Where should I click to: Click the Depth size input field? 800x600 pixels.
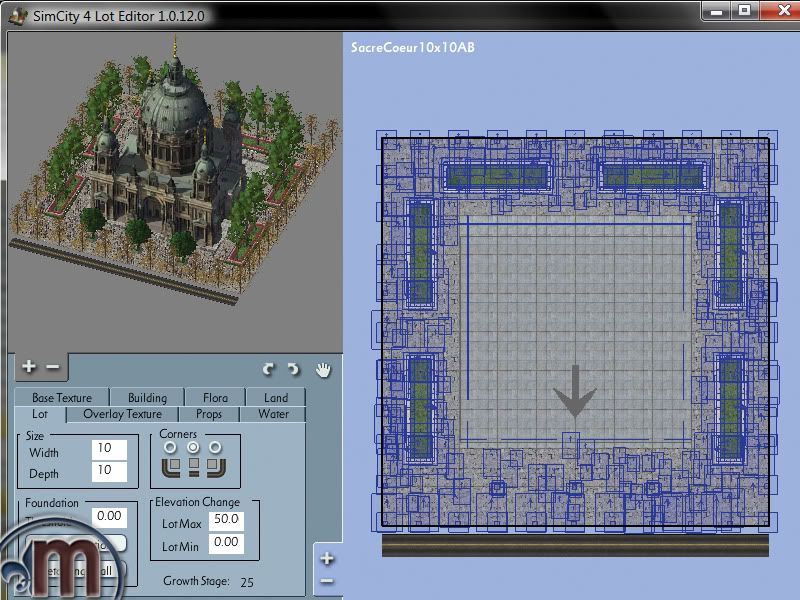(109, 471)
